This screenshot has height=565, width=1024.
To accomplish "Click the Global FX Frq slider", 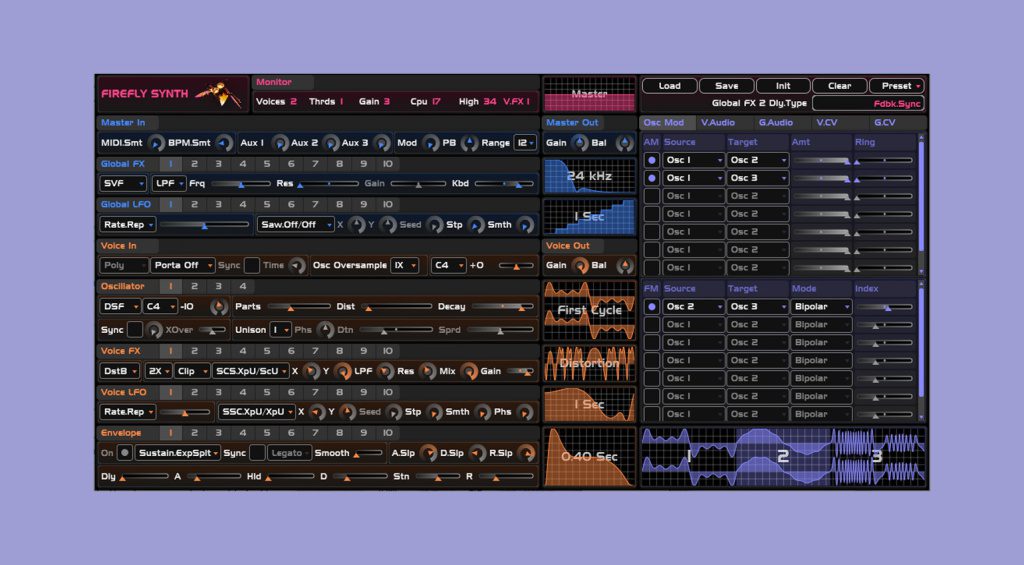I will tap(240, 184).
